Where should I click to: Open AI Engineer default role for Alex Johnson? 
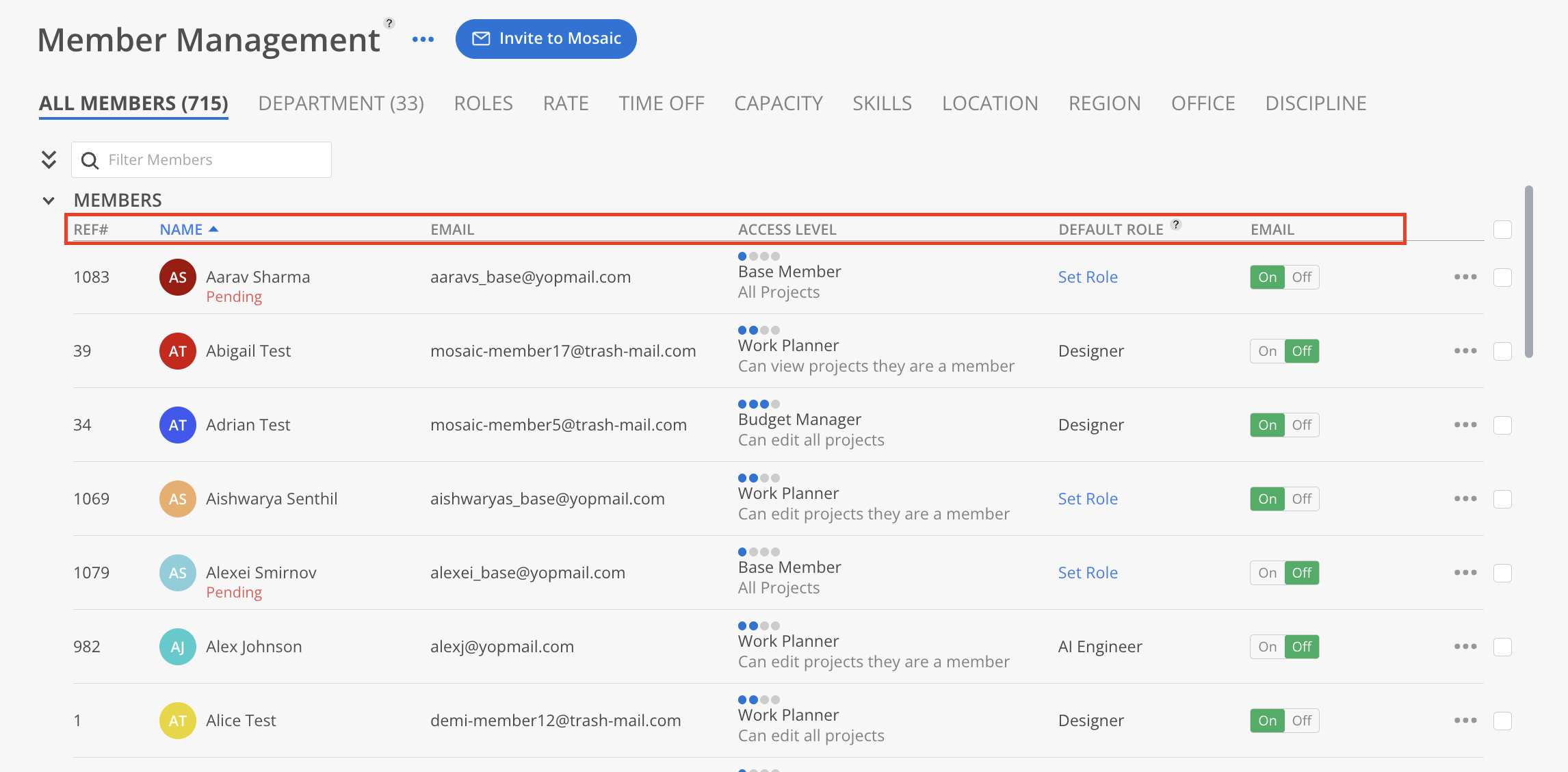tap(1100, 647)
